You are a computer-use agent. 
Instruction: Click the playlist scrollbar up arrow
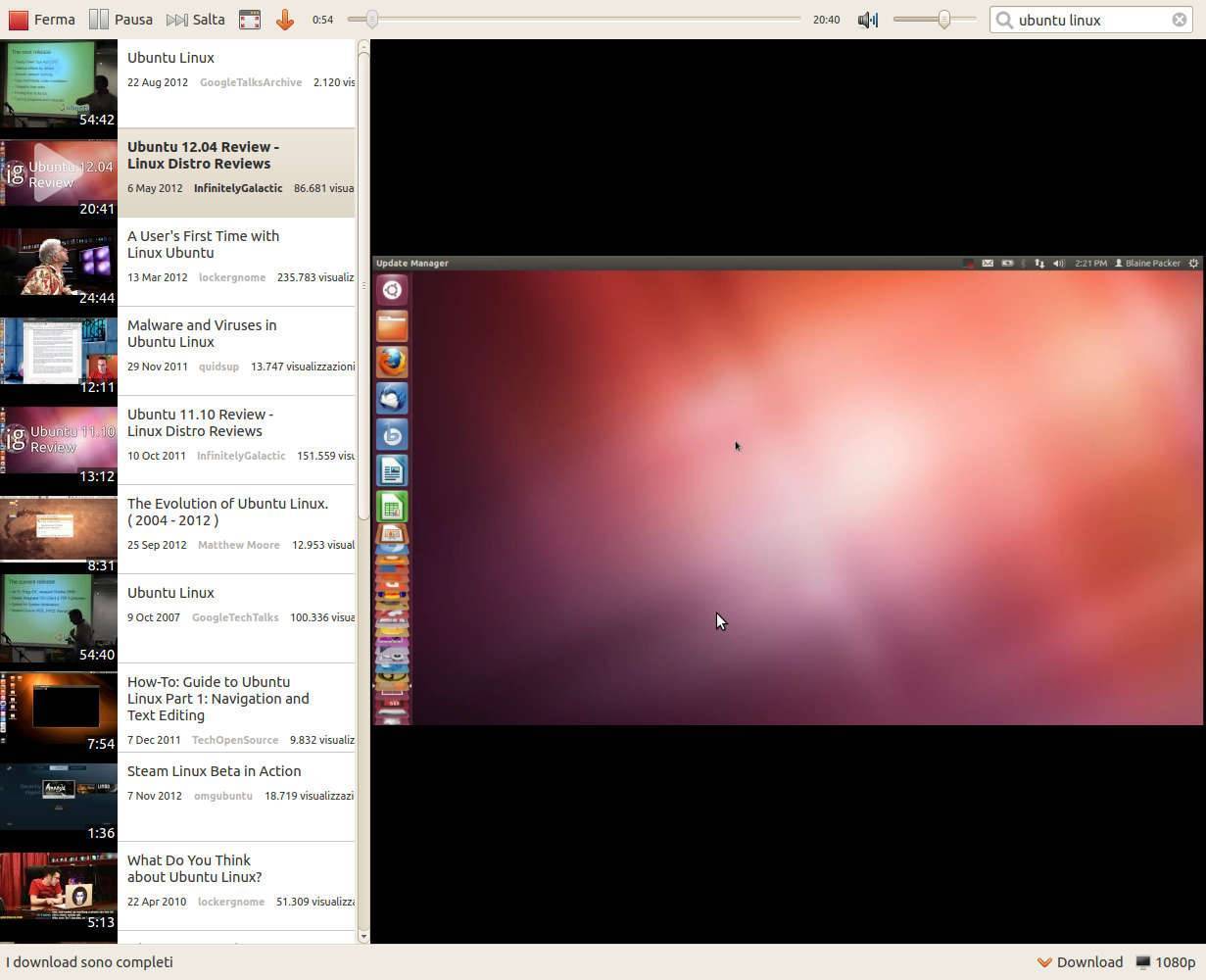pyautogui.click(x=363, y=45)
